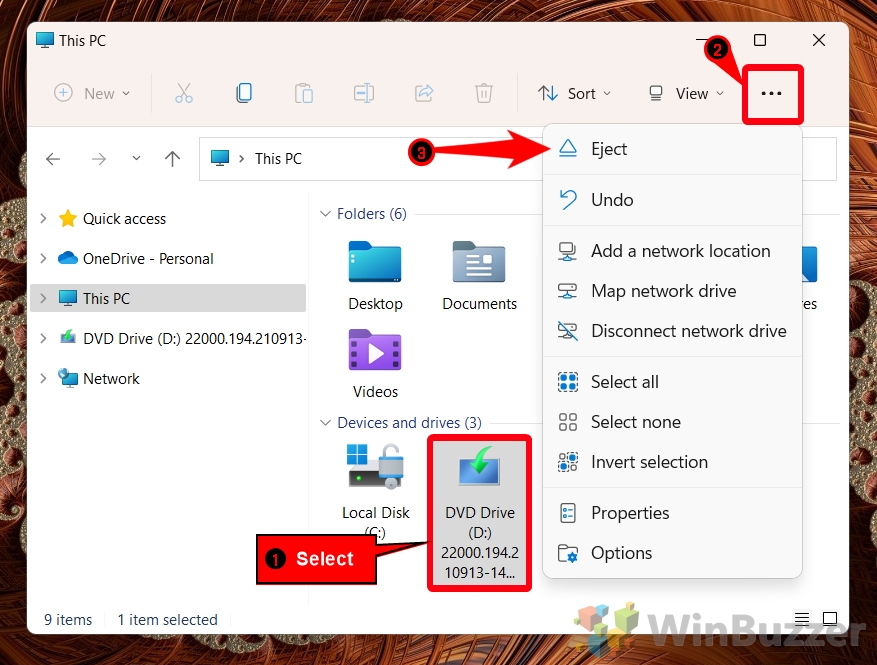
Task: Expand the New item menu
Action: click(x=91, y=93)
